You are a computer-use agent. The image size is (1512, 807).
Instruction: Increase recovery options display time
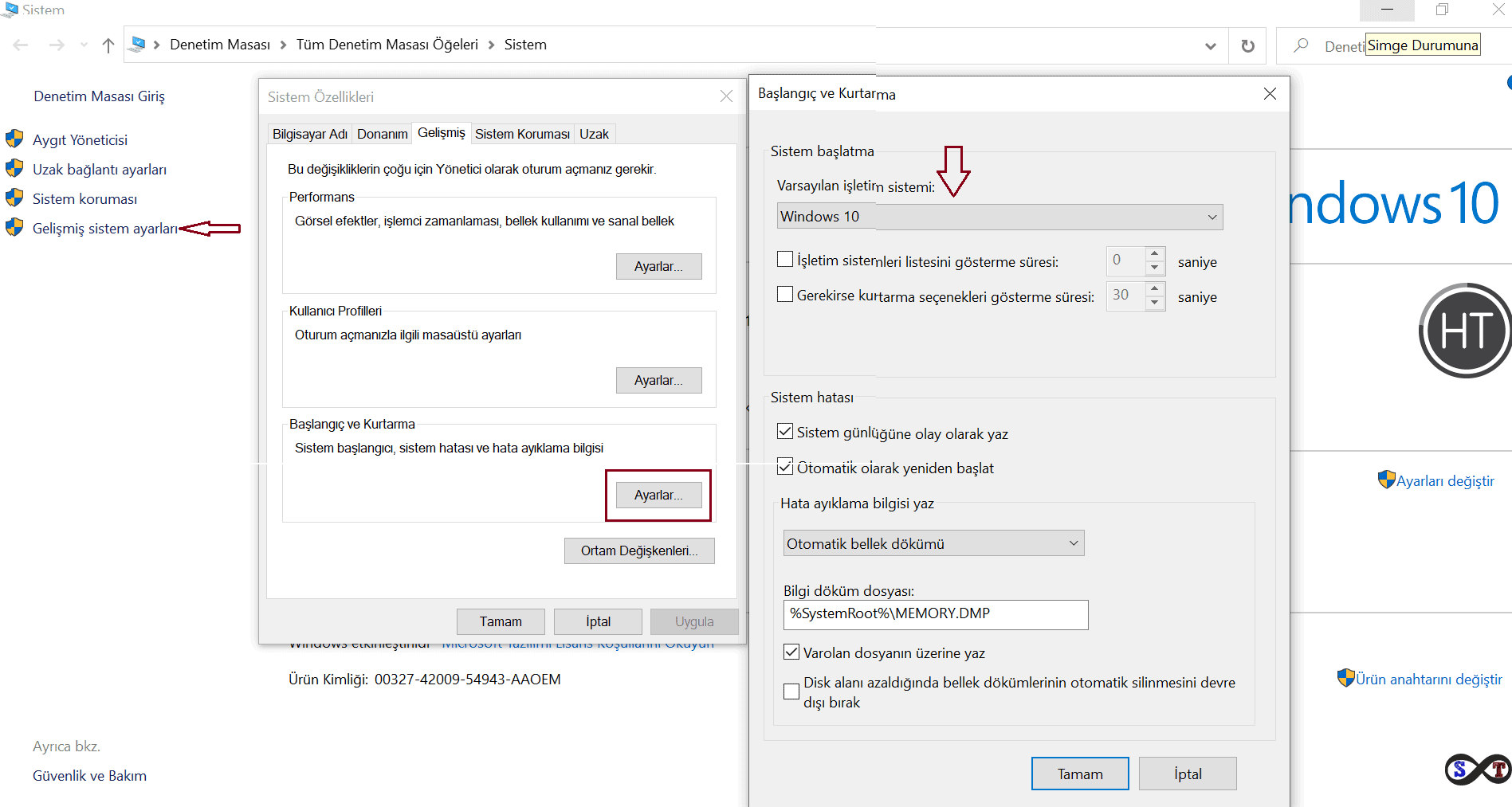[x=1154, y=288]
